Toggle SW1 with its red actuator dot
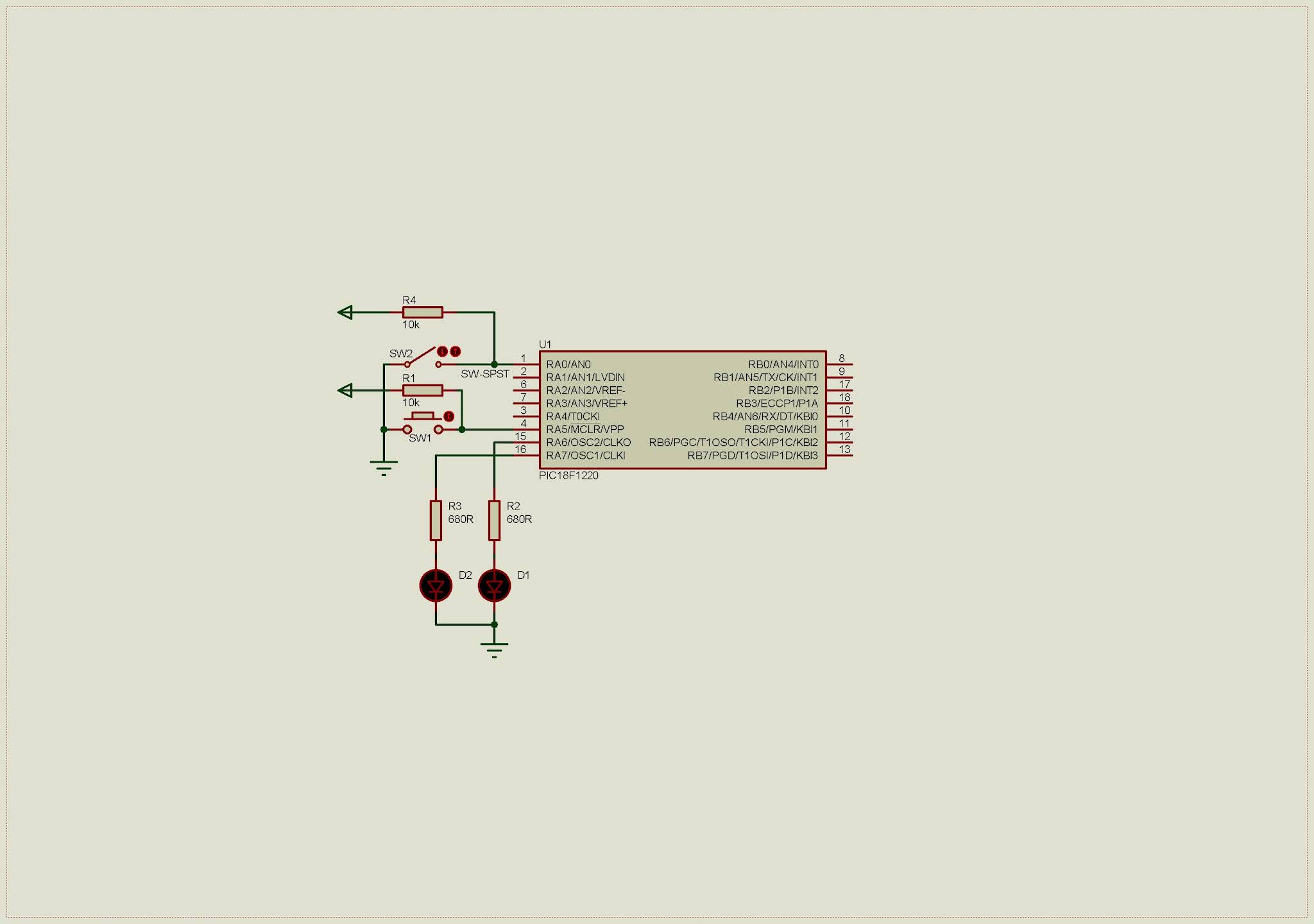The image size is (1314, 924). click(448, 417)
